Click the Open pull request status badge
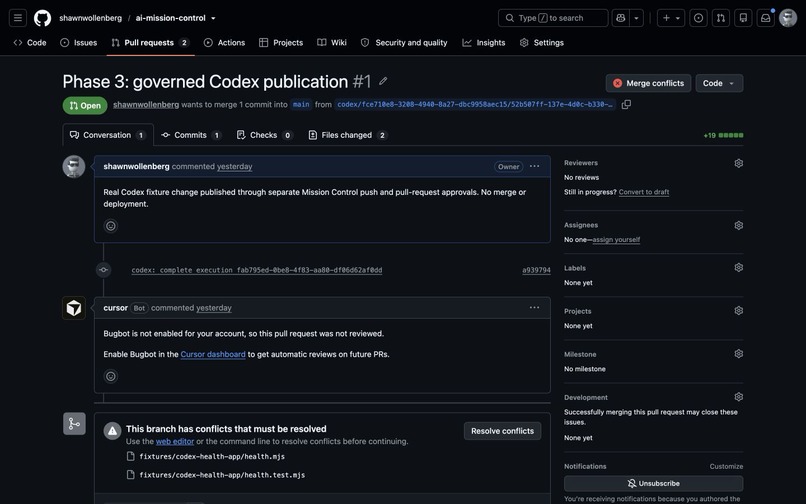 tap(85, 105)
